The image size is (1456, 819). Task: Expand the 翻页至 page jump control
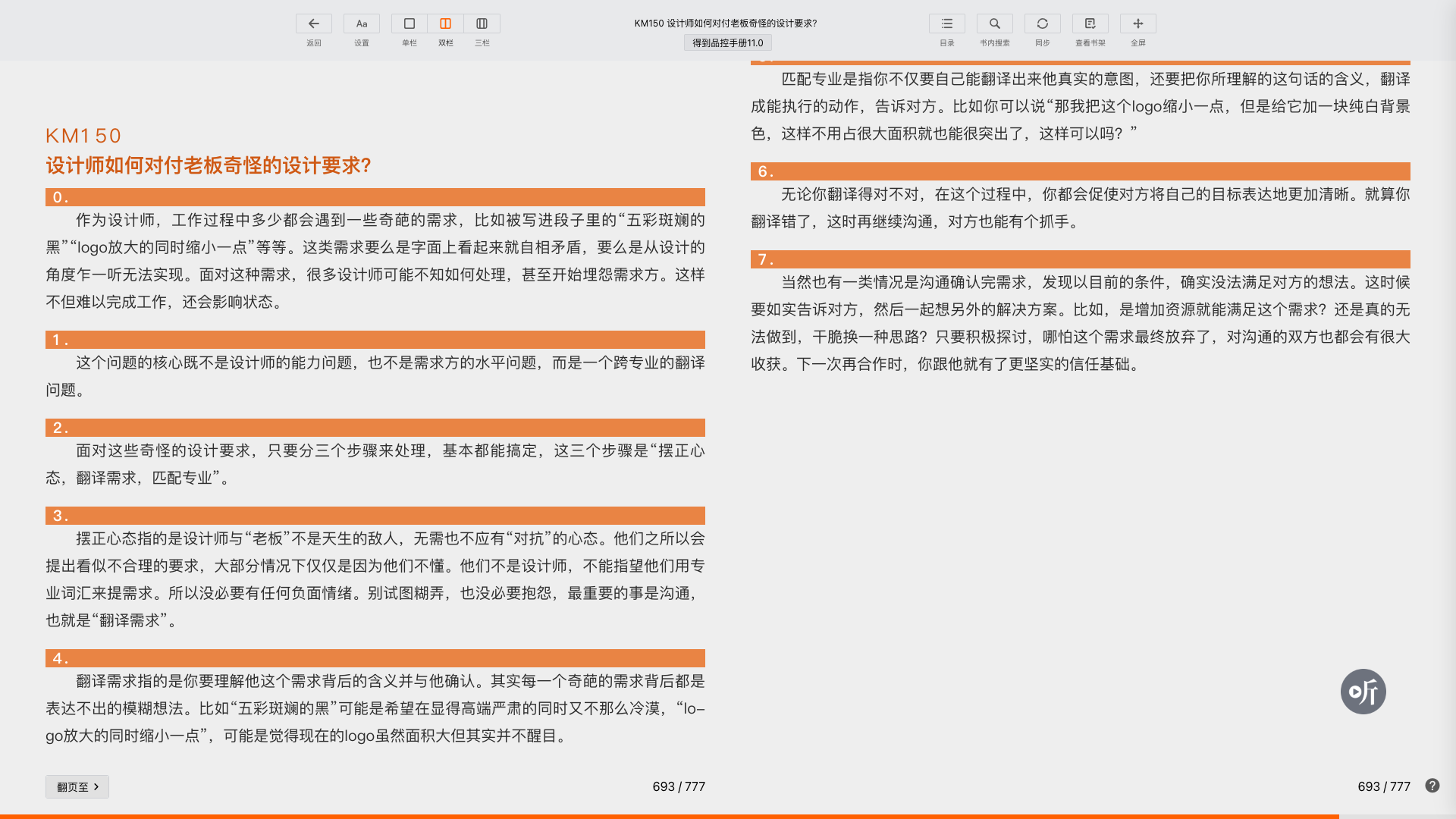(x=77, y=786)
